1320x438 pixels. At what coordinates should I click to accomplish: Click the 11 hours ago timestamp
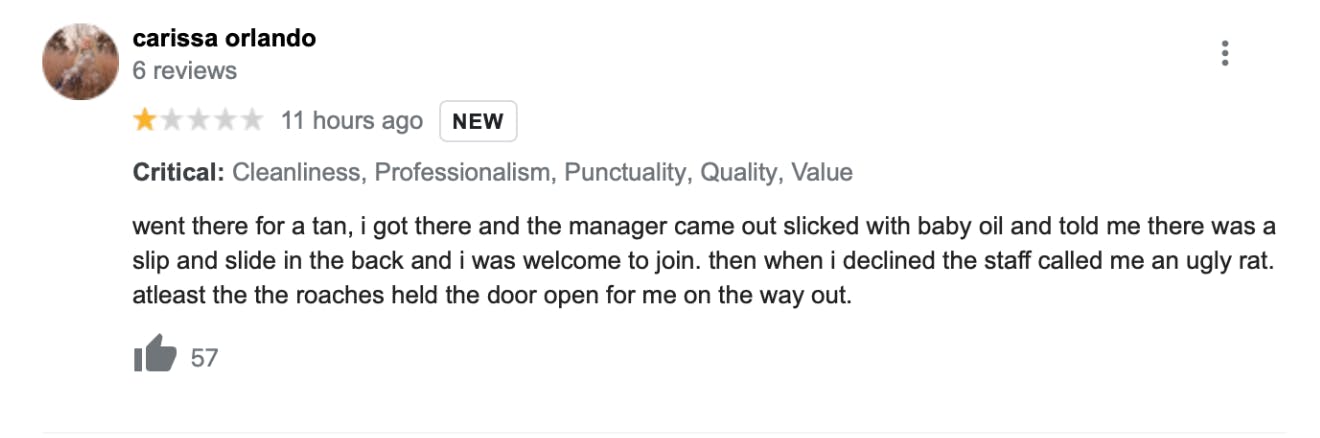(352, 121)
